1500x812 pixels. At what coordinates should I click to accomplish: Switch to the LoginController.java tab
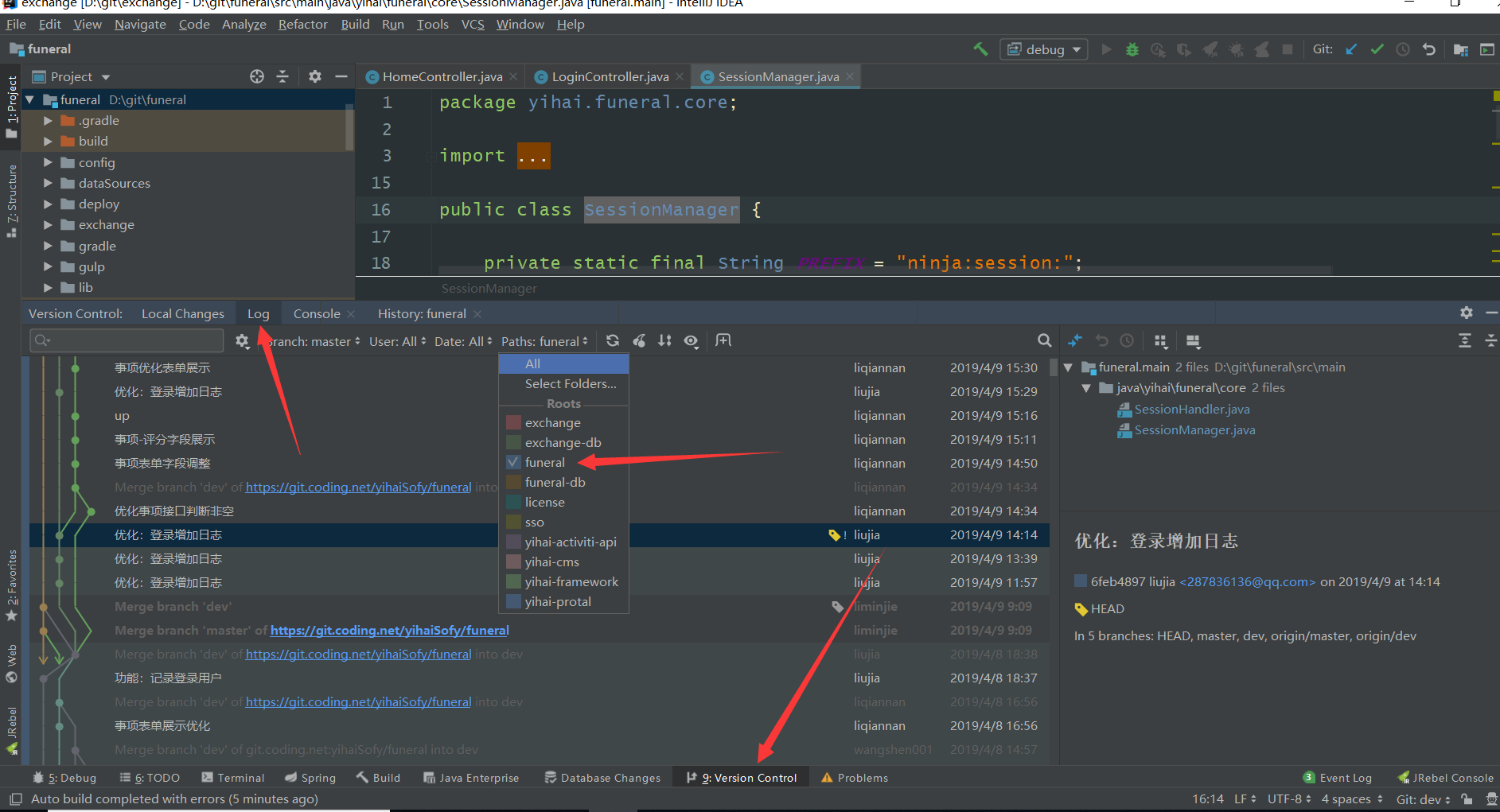tap(610, 76)
